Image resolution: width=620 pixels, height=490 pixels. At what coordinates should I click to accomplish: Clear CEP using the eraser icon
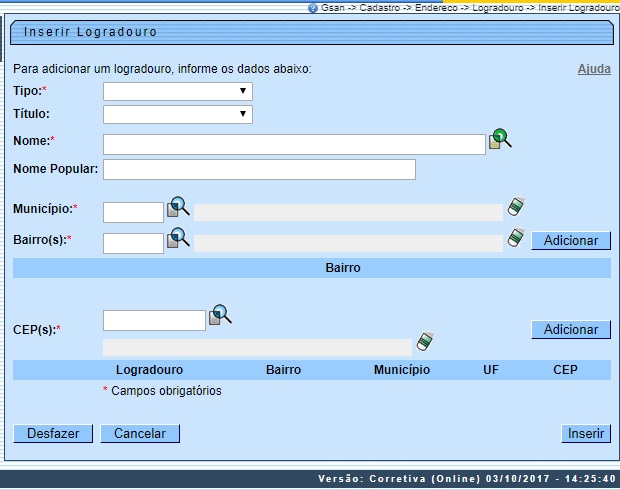click(425, 342)
